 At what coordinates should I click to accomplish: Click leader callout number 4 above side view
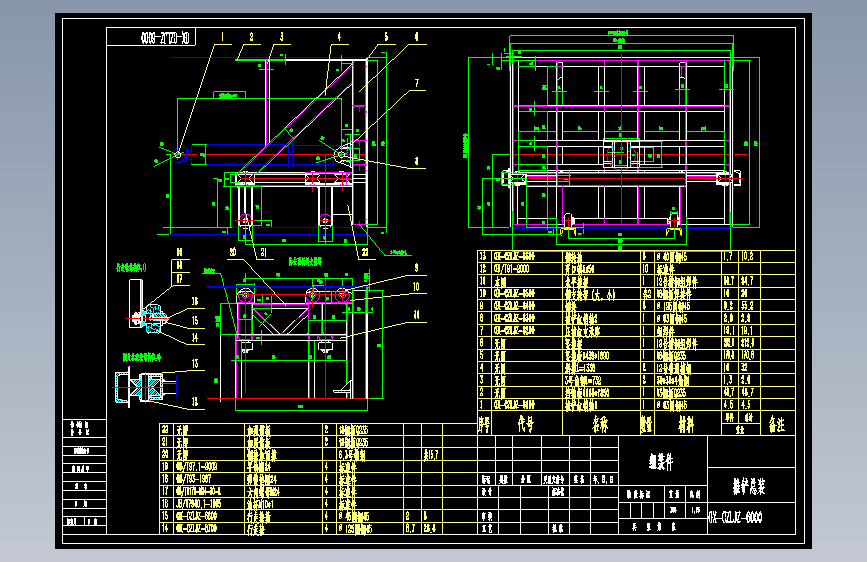click(340, 37)
